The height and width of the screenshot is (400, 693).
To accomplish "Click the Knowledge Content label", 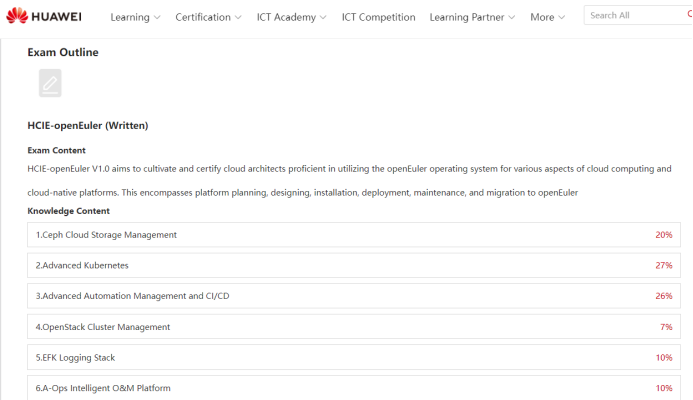I will (69, 211).
